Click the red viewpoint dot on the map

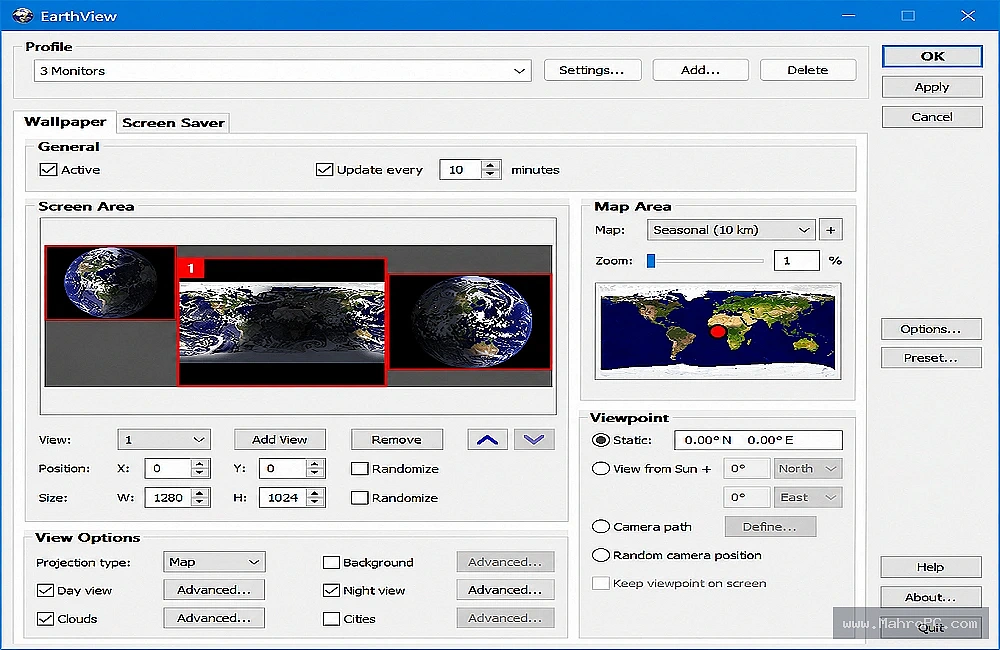click(717, 332)
